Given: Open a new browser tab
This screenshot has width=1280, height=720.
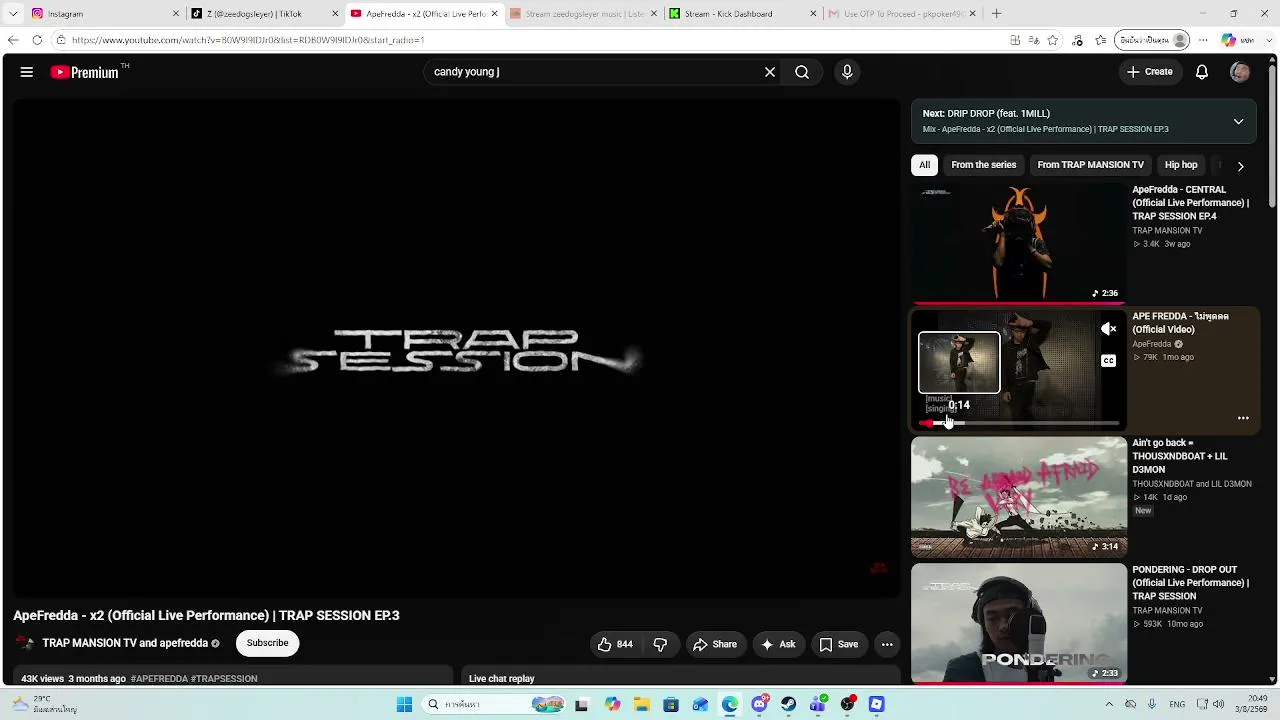Looking at the screenshot, I should (x=996, y=14).
